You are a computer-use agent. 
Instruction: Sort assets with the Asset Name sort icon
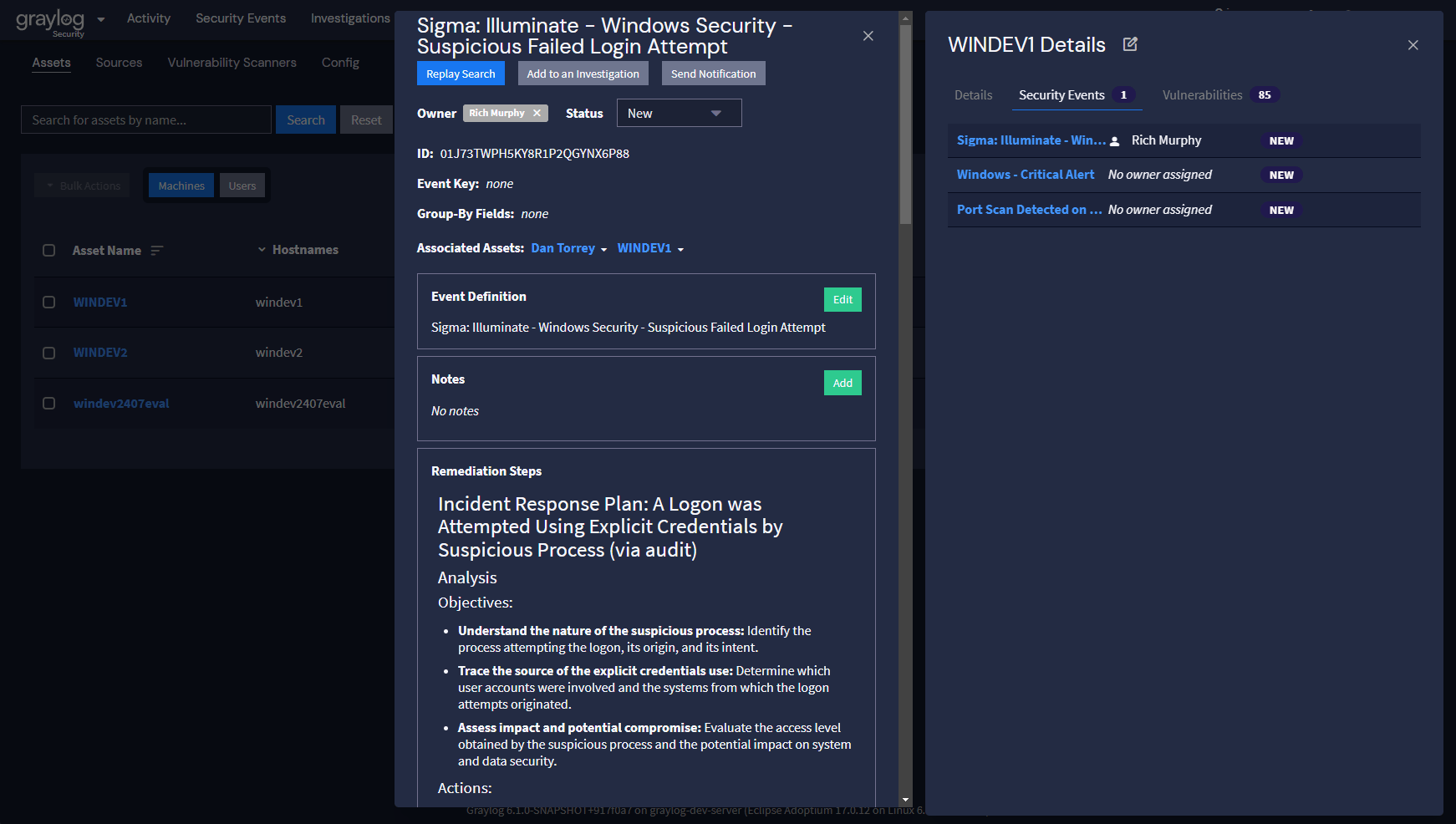point(158,250)
